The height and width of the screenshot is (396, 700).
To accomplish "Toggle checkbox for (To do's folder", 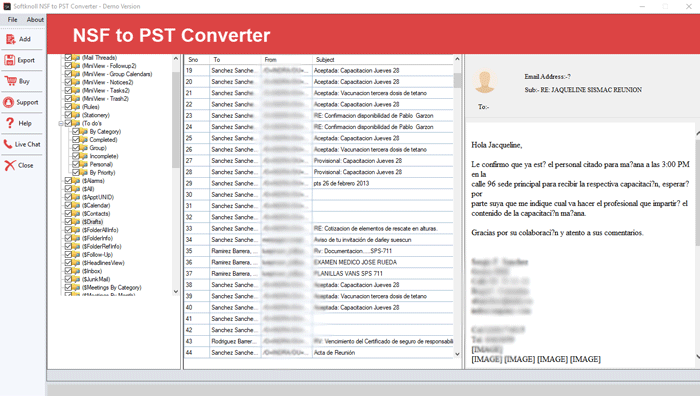I will click(x=68, y=123).
